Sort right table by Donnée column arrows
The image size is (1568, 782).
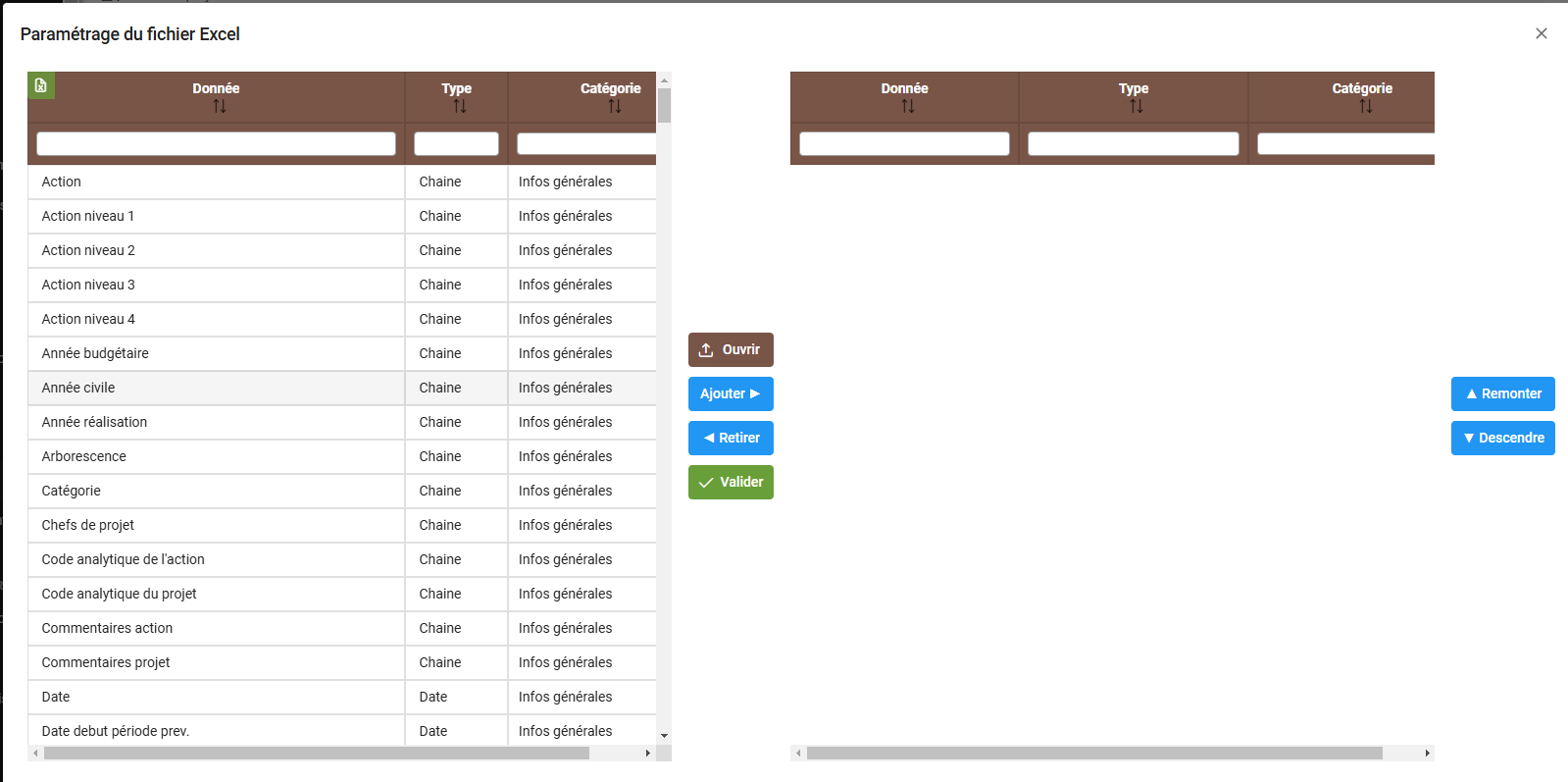[908, 106]
